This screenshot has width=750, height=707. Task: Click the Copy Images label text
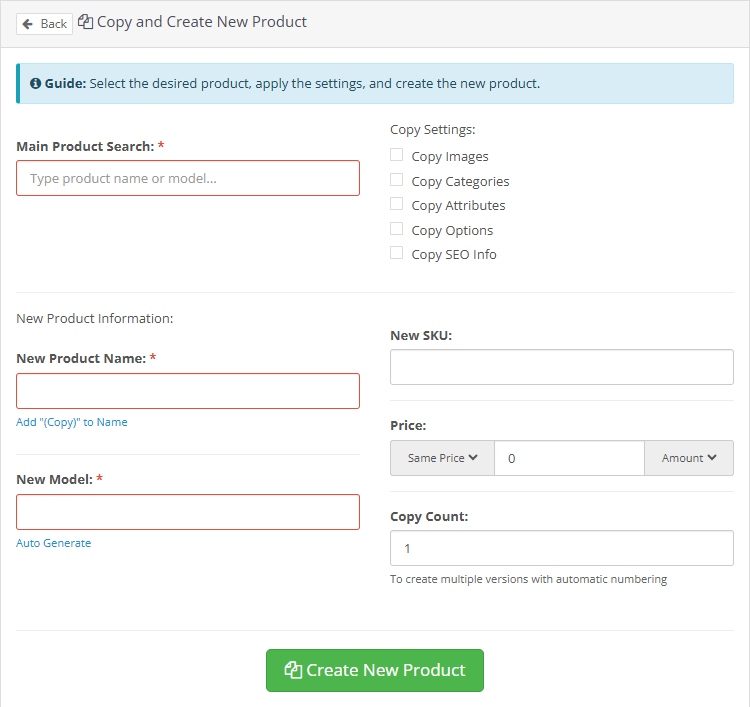tap(450, 156)
